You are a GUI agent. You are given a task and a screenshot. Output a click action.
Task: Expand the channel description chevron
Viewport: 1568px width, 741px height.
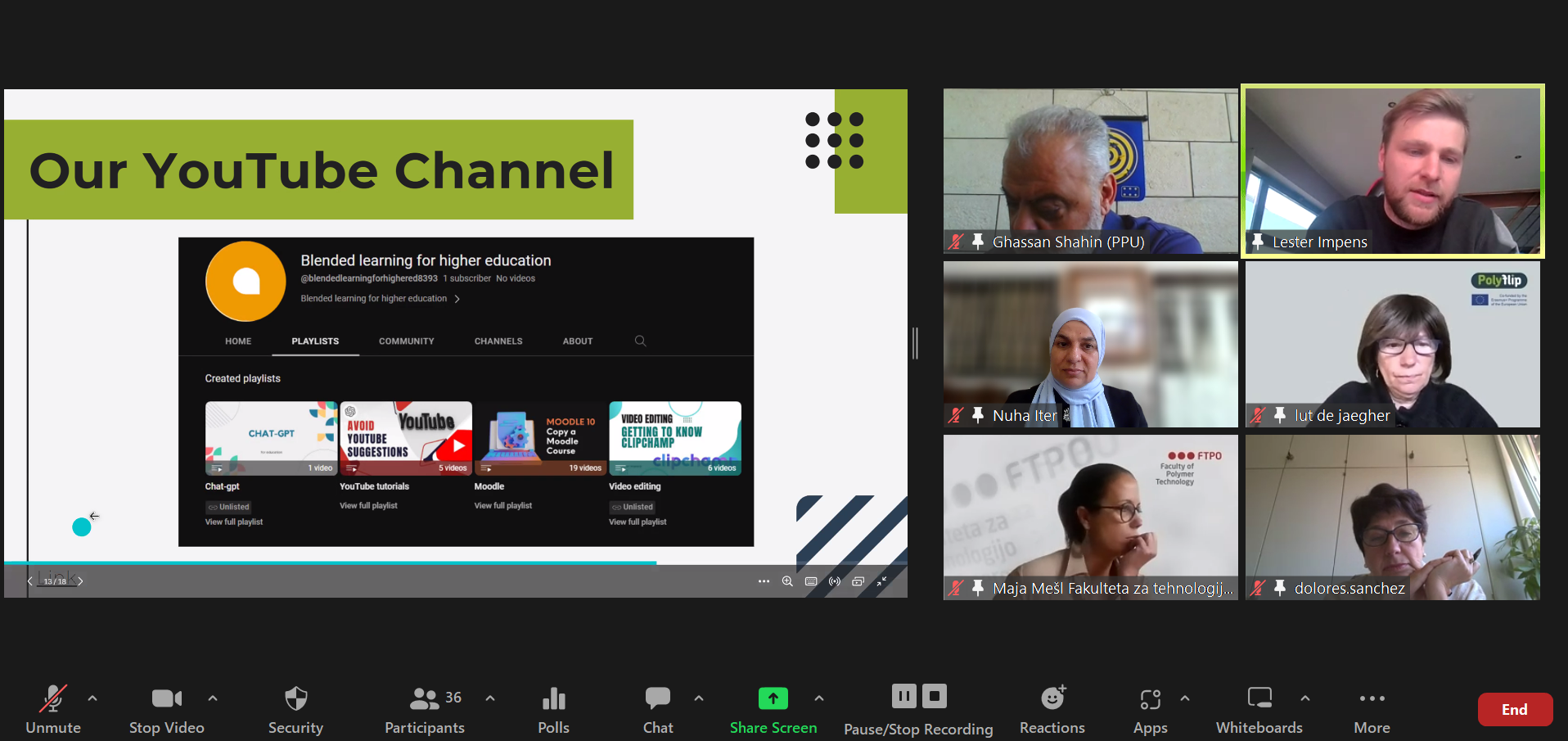pyautogui.click(x=457, y=299)
